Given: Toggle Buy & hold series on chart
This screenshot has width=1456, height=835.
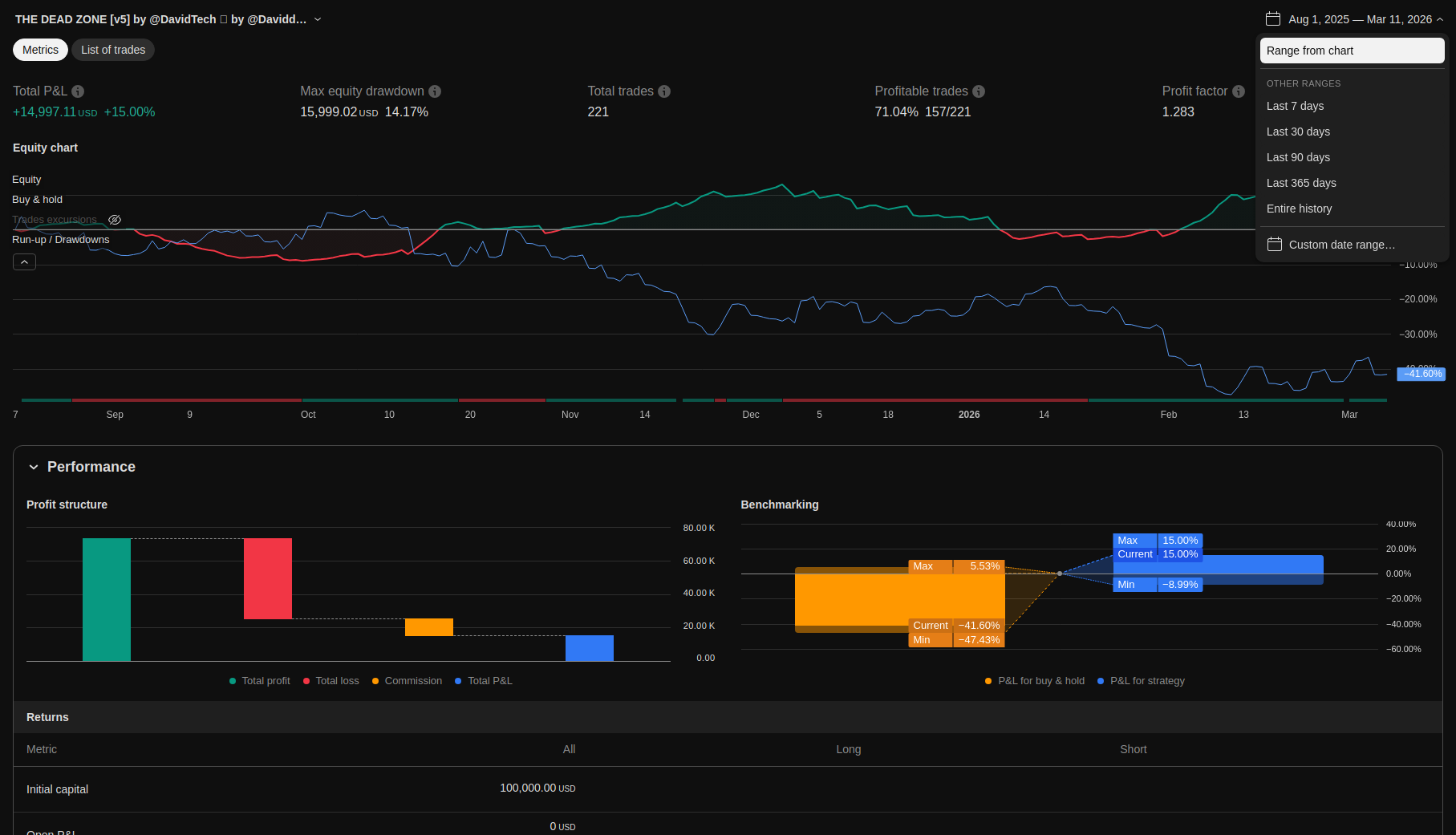Looking at the screenshot, I should (37, 200).
